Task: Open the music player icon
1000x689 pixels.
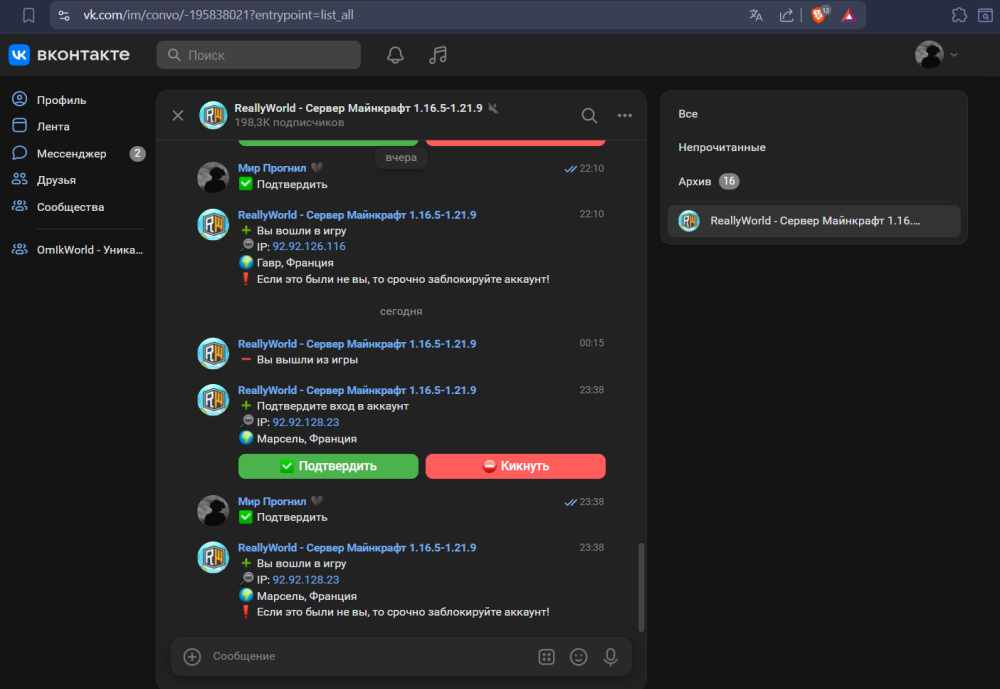Action: [x=438, y=55]
